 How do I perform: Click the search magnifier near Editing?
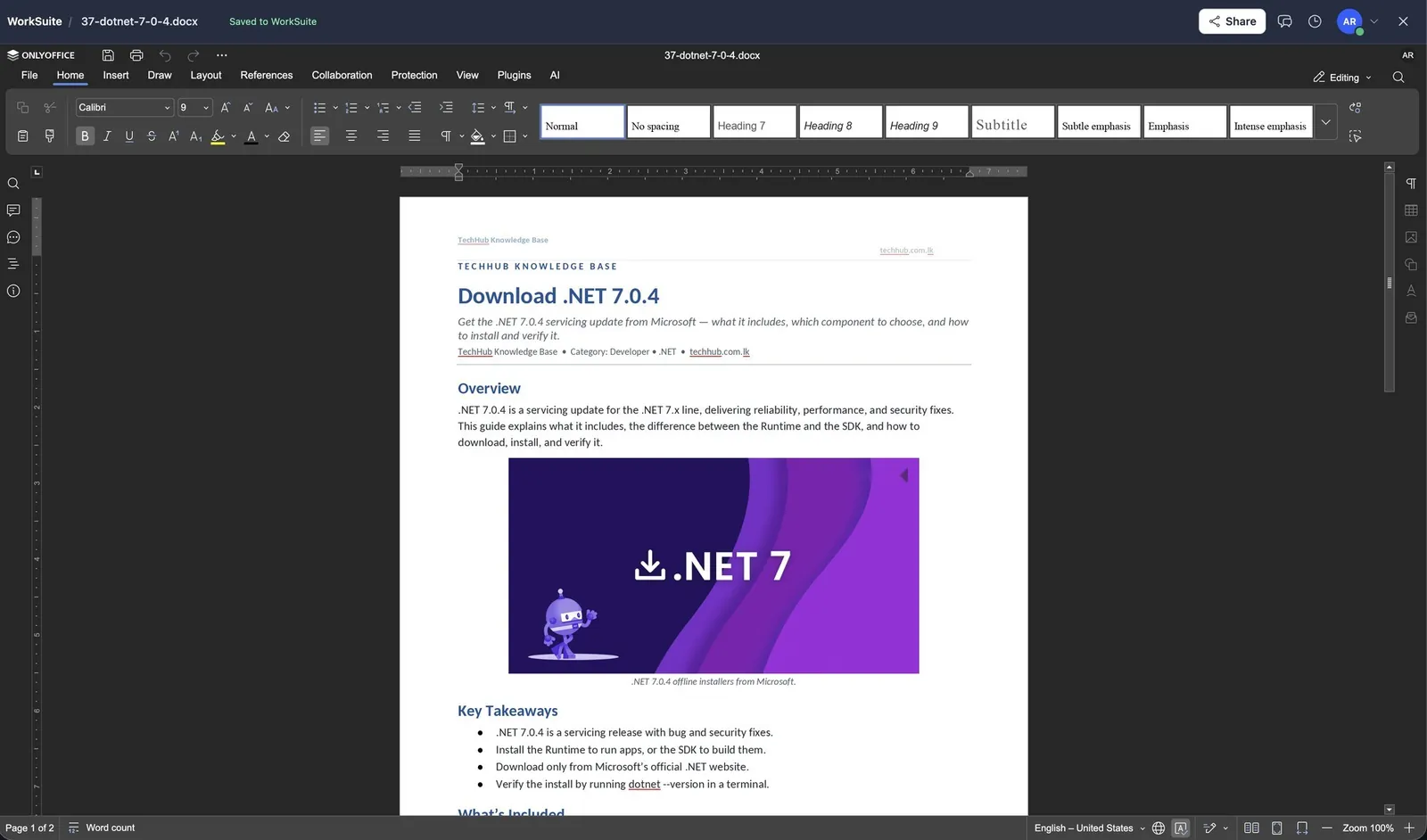(x=1398, y=78)
